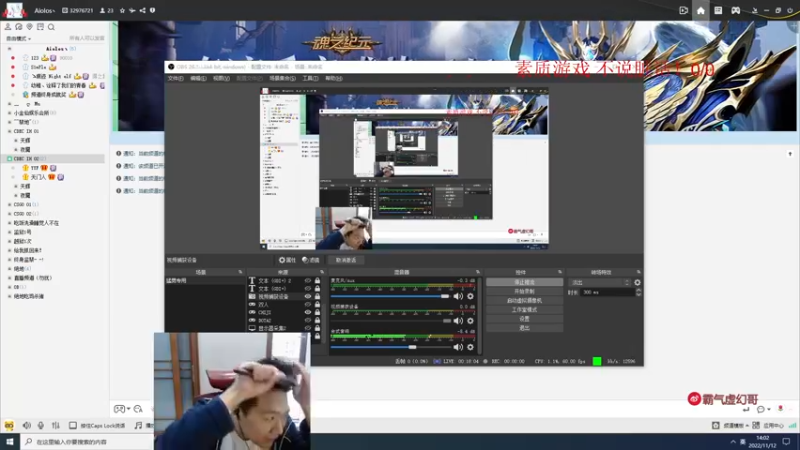The image size is (800, 450).
Task: Click the 工作室模式 studio mode button
Action: pos(524,310)
